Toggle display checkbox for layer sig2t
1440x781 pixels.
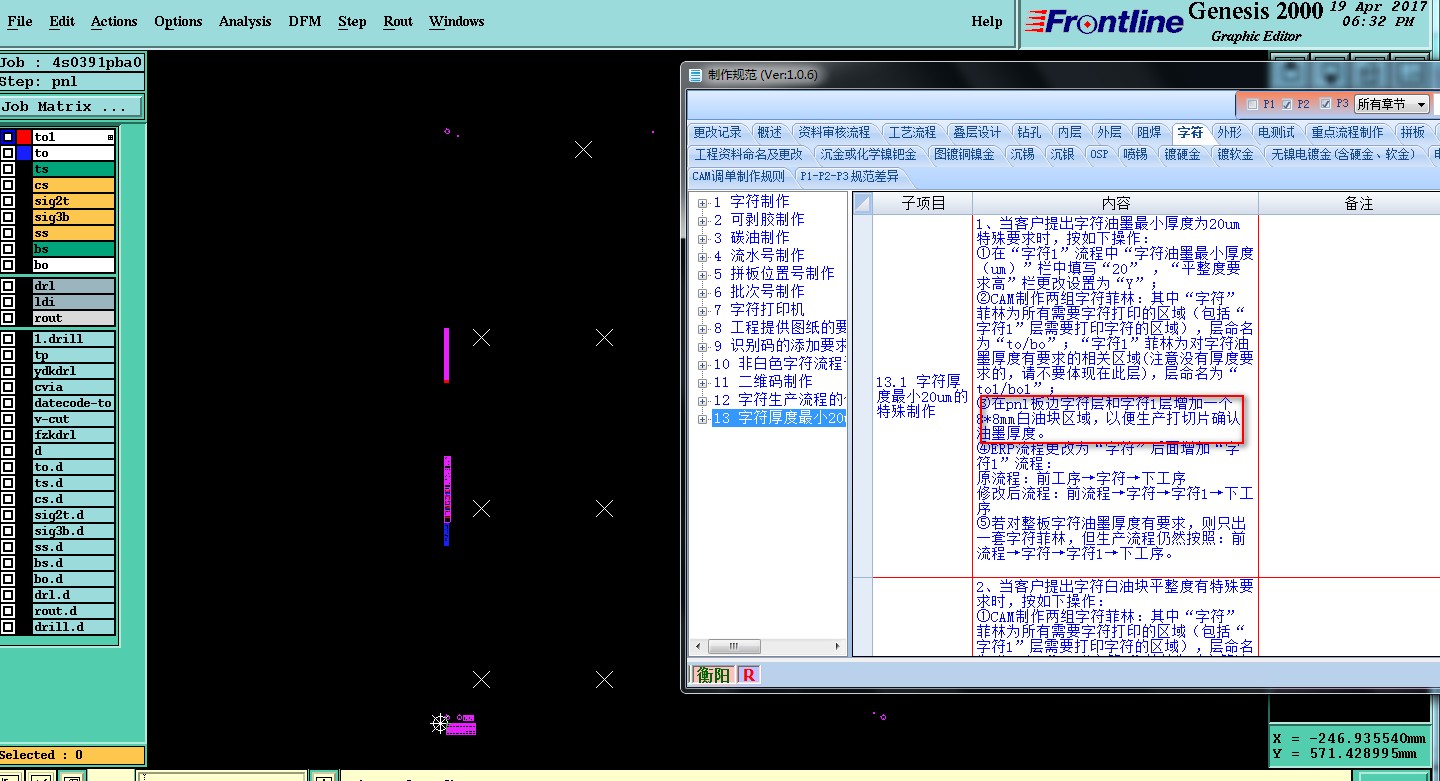(8, 201)
